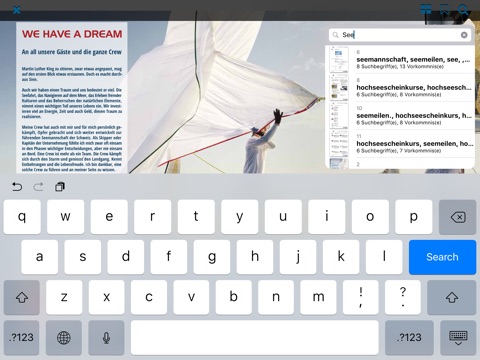480x360 pixels.
Task: Open the bookmarks icon in top bar
Action: tap(444, 10)
